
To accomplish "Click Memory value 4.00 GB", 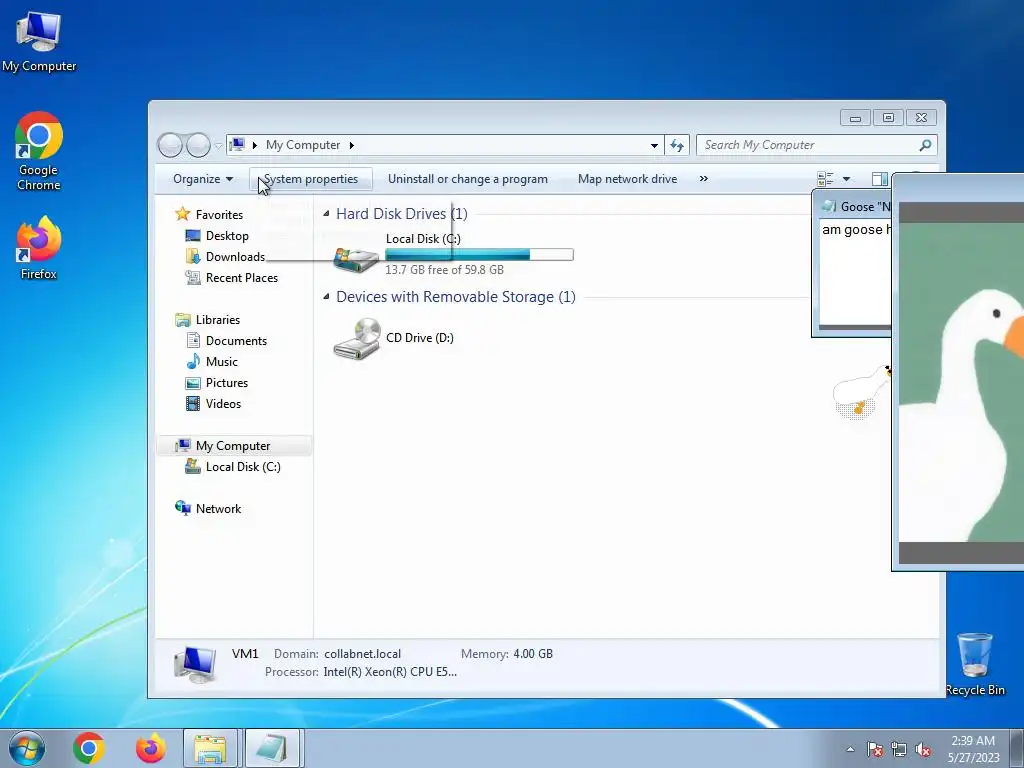I will [533, 654].
